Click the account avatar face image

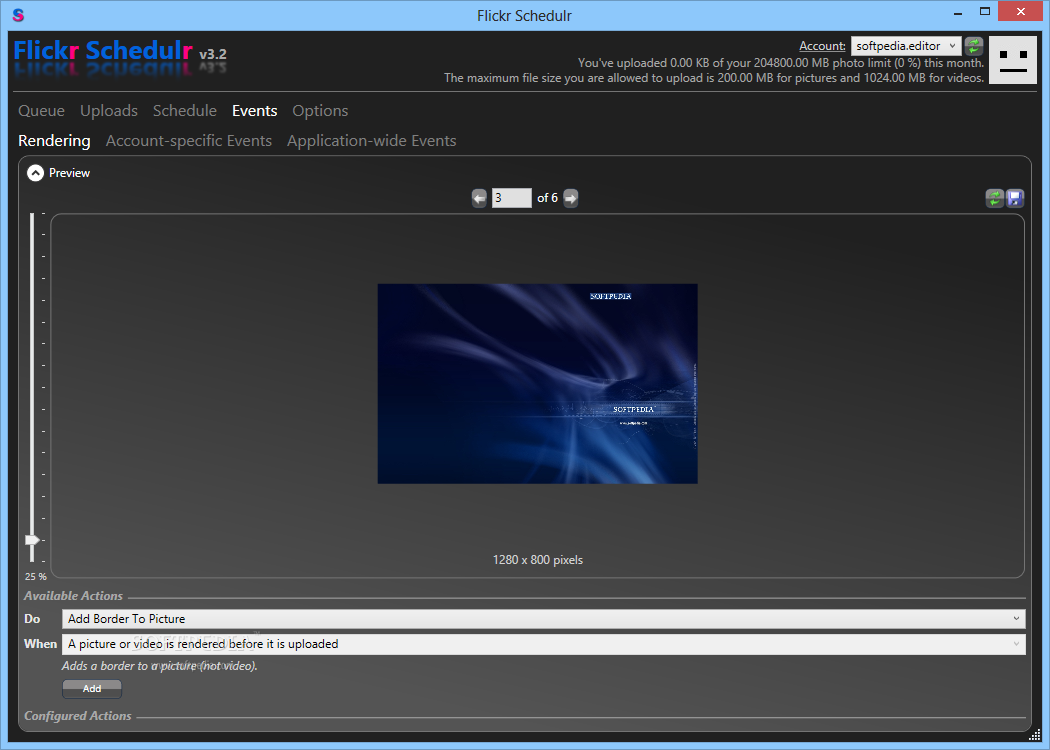(1012, 60)
